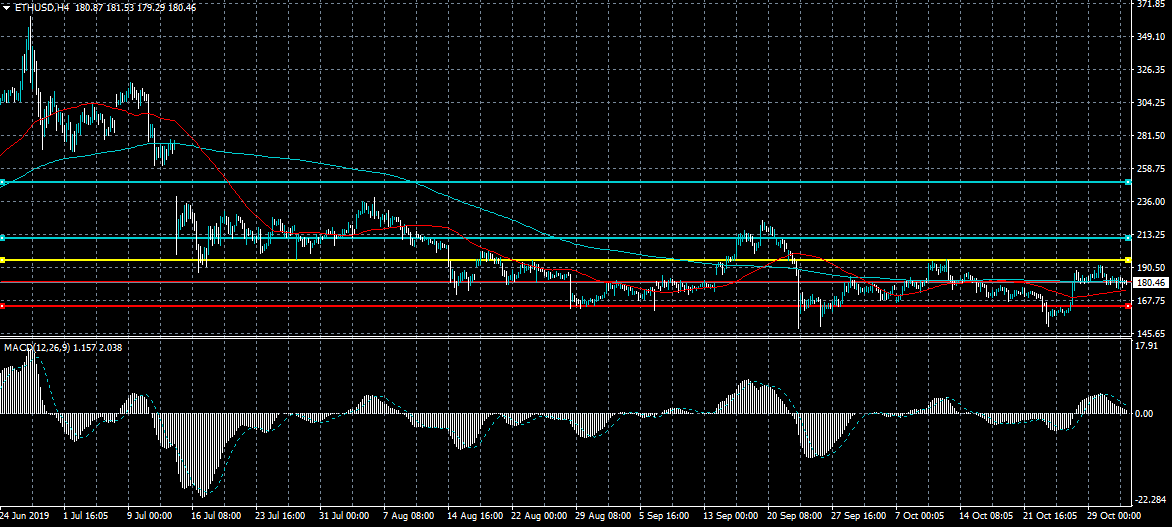Click the 20 Sep 08:00 time label
Viewport: 1172px width, 527px height.
coord(794,517)
